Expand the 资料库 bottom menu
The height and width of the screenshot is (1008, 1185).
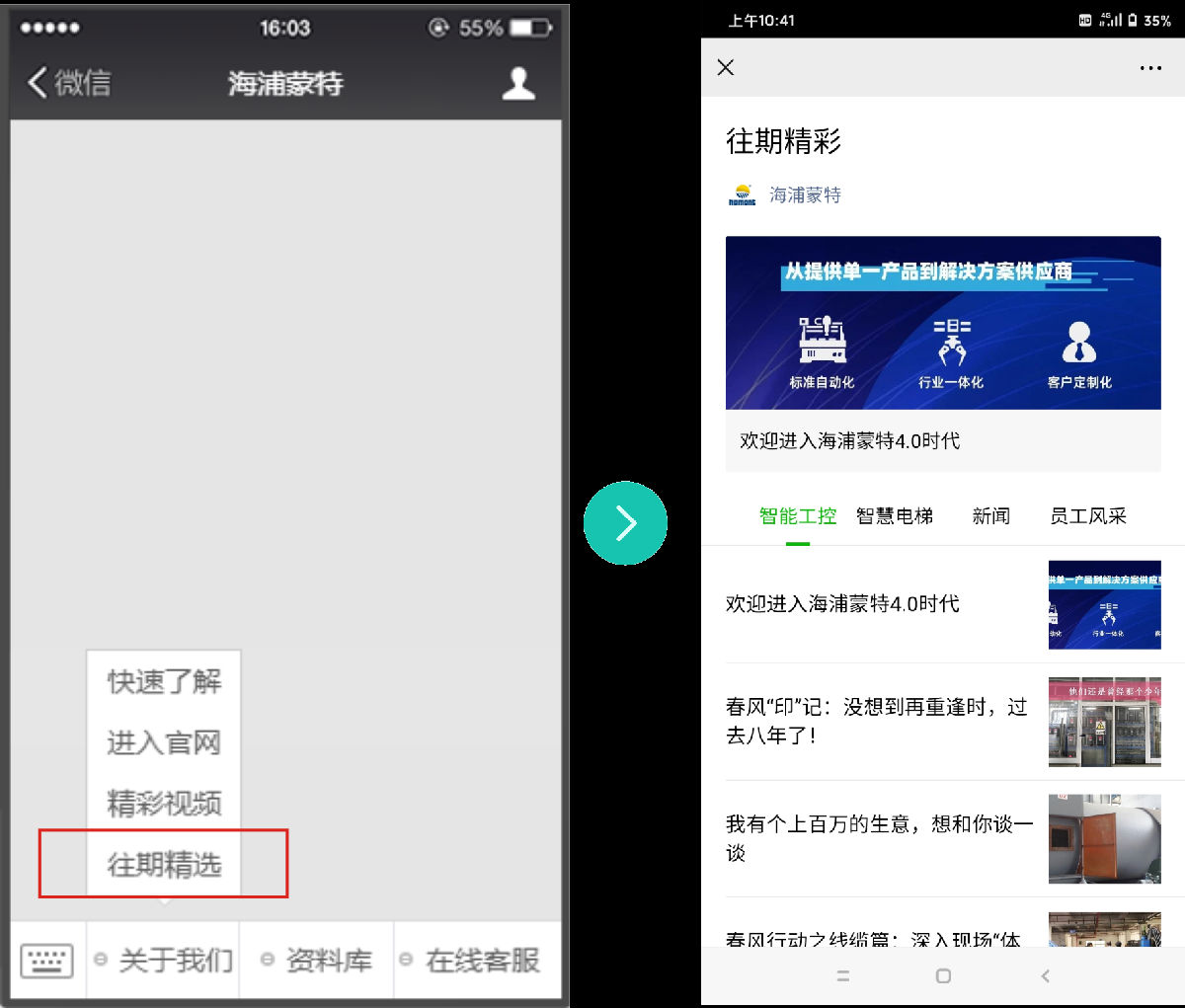point(318,960)
